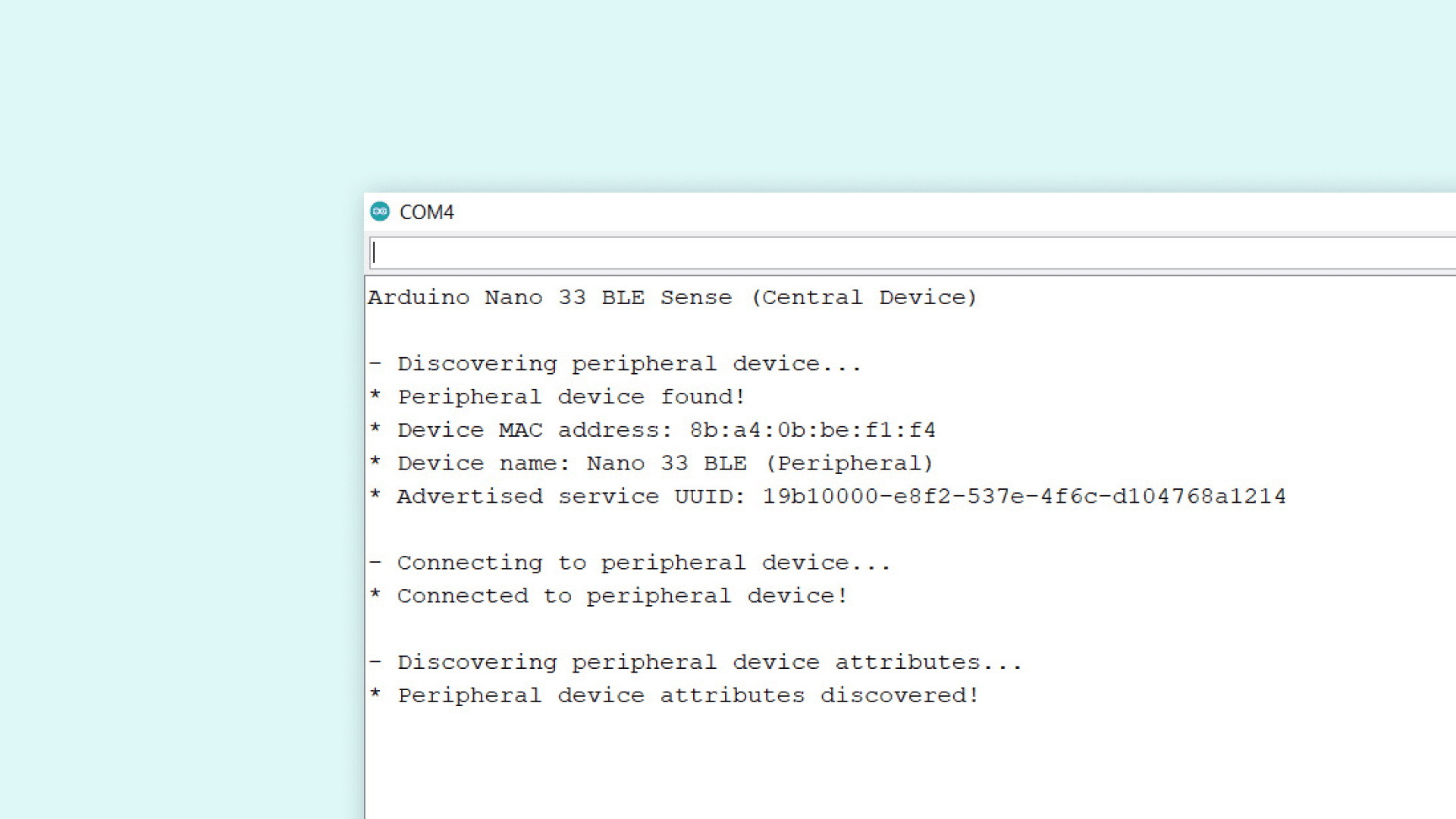
Task: Click the light blue background left of window
Action: pos(182,455)
